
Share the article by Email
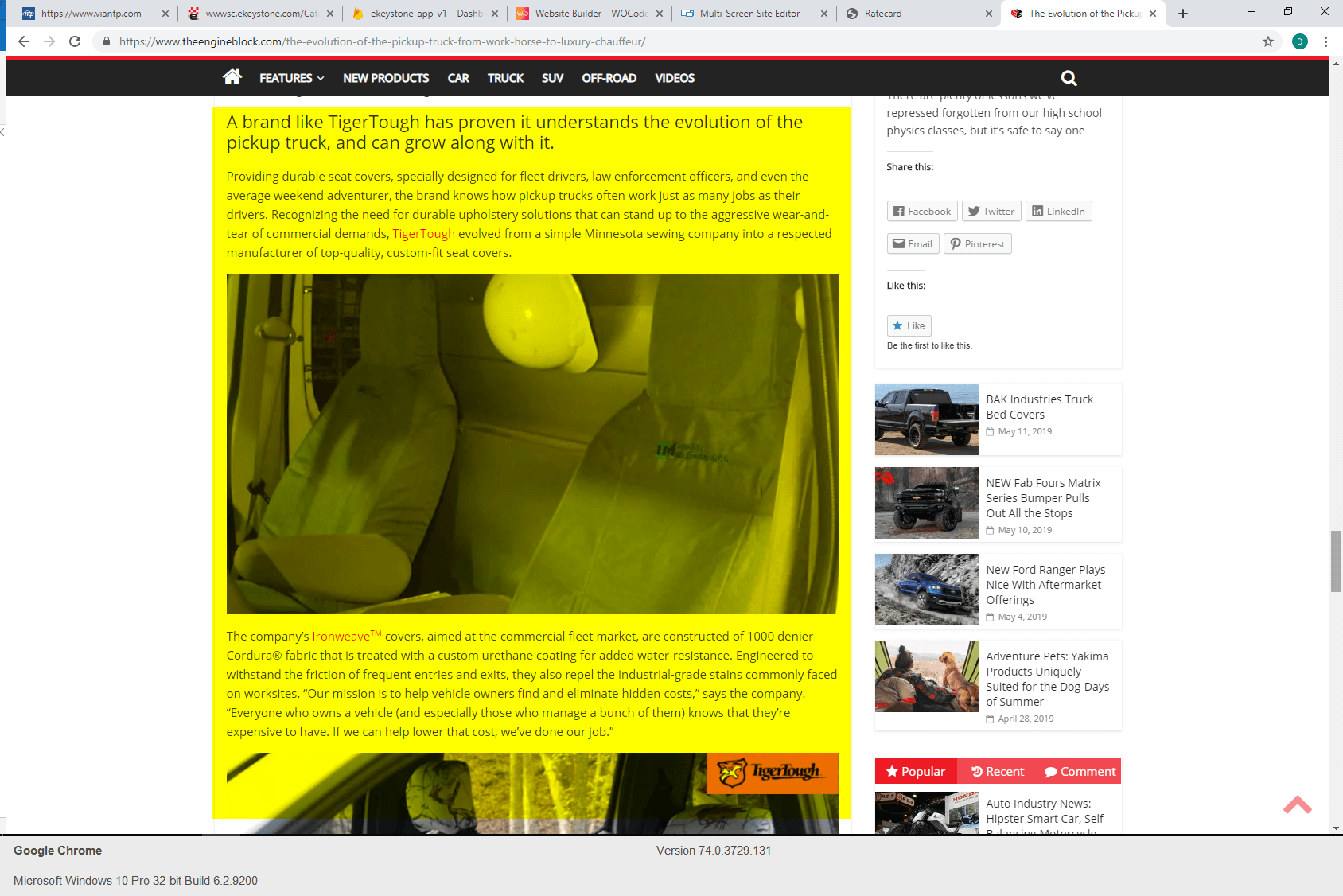[913, 243]
